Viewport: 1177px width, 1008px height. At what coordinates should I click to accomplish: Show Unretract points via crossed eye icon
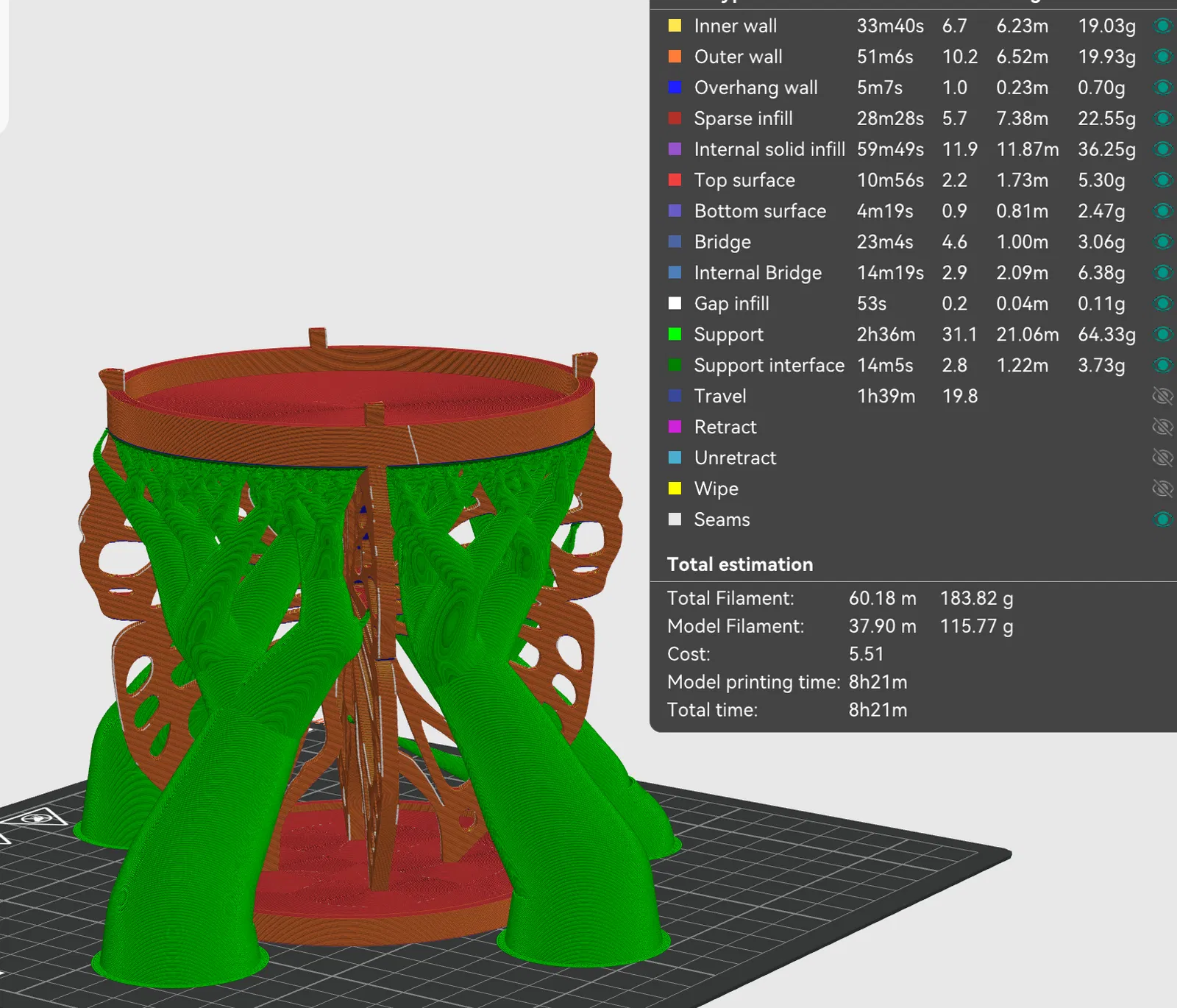click(1162, 458)
